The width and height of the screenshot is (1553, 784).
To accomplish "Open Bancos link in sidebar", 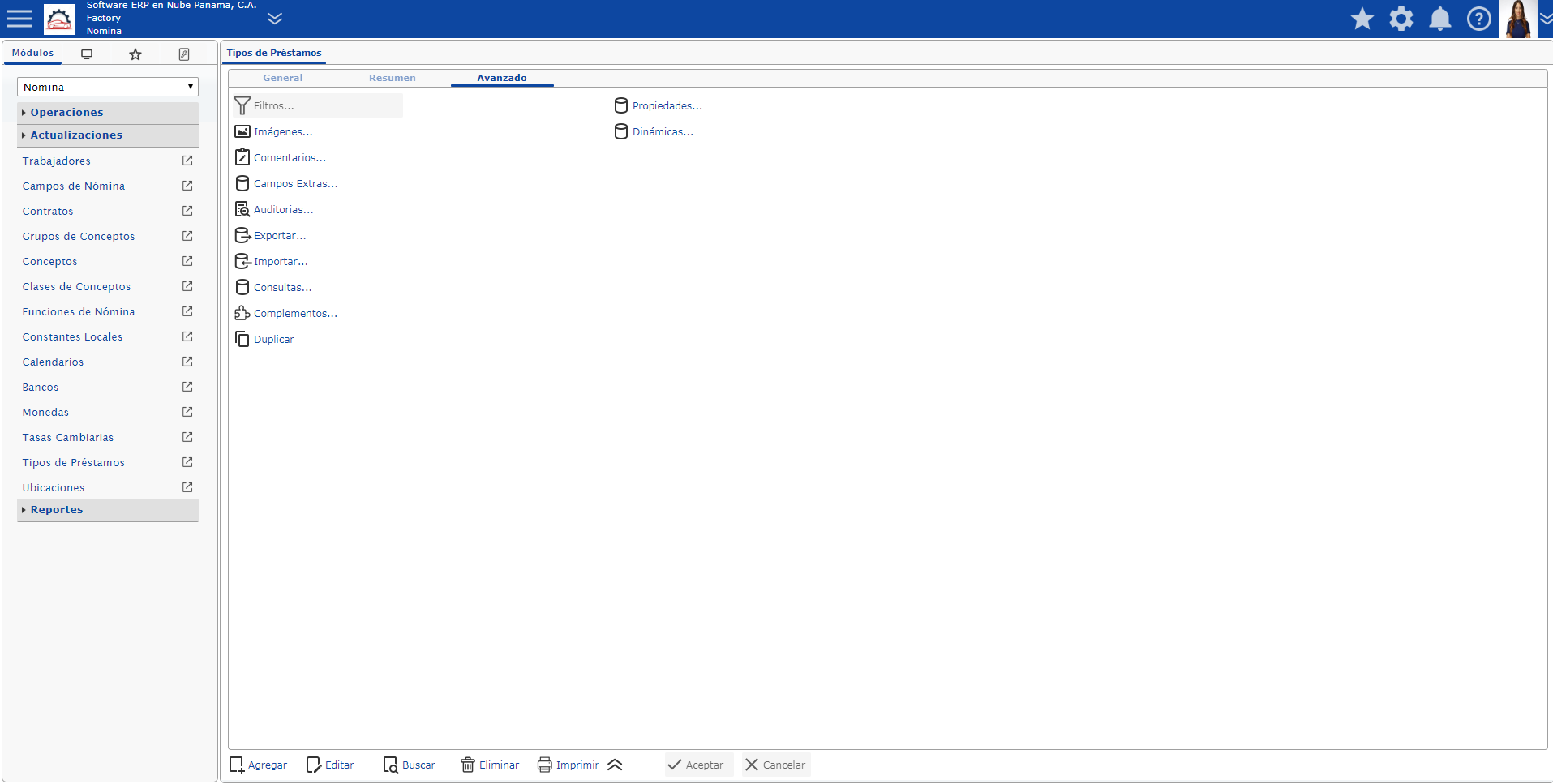I will coord(41,388).
